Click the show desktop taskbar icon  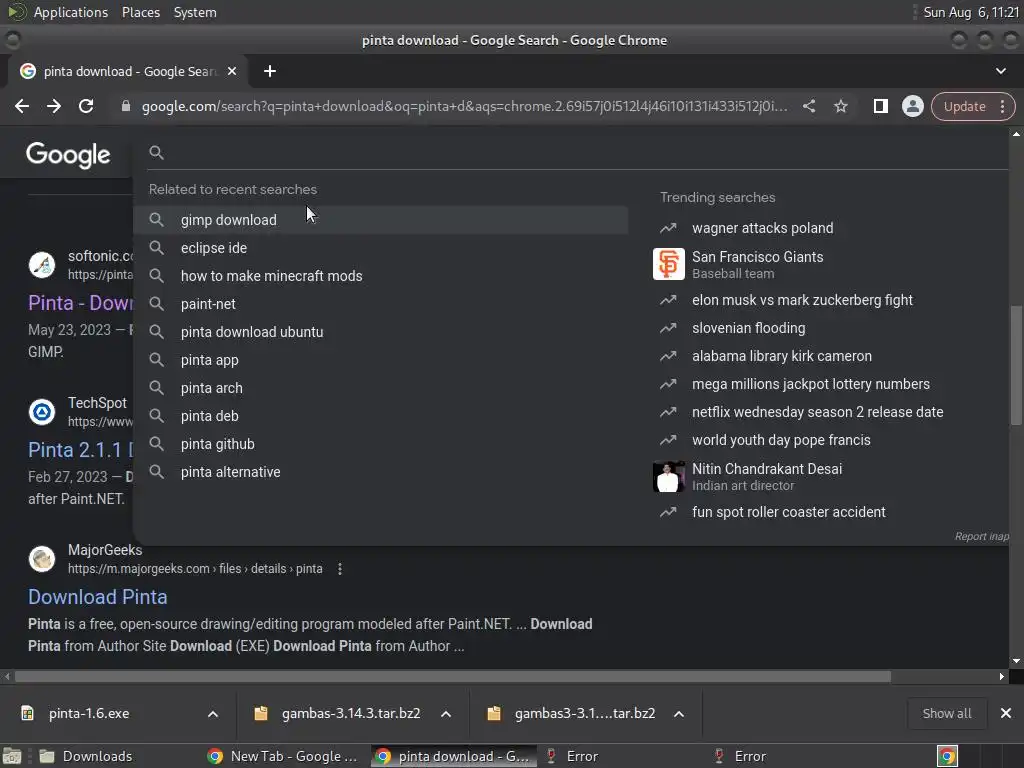(x=12, y=756)
